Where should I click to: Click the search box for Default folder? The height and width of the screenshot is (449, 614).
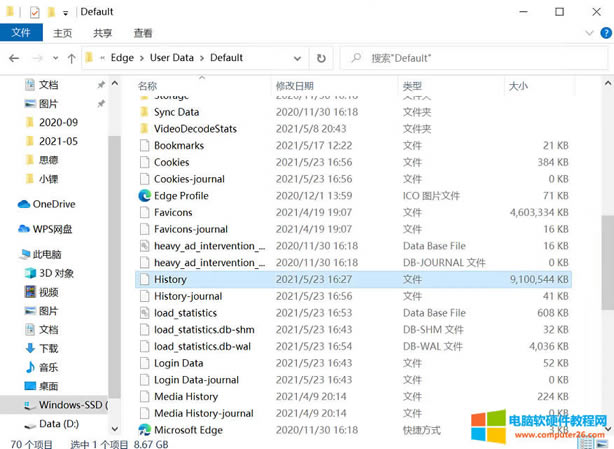pyautogui.click(x=470, y=58)
